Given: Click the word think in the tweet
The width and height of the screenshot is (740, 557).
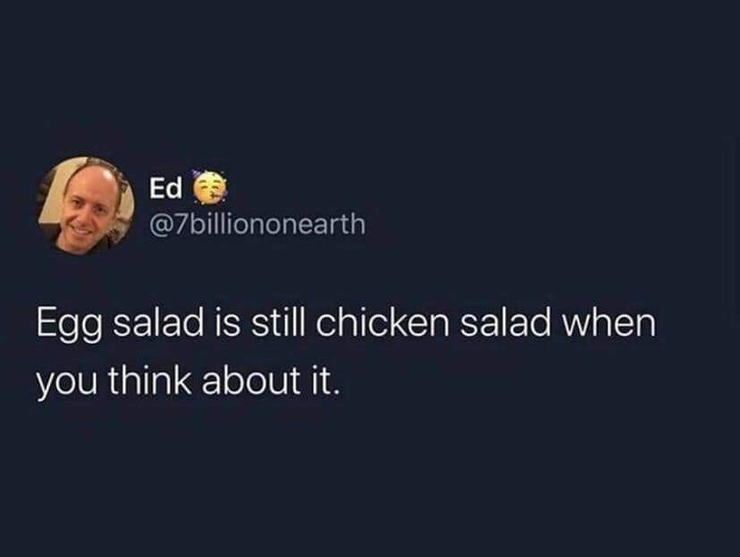Looking at the screenshot, I should [x=150, y=380].
